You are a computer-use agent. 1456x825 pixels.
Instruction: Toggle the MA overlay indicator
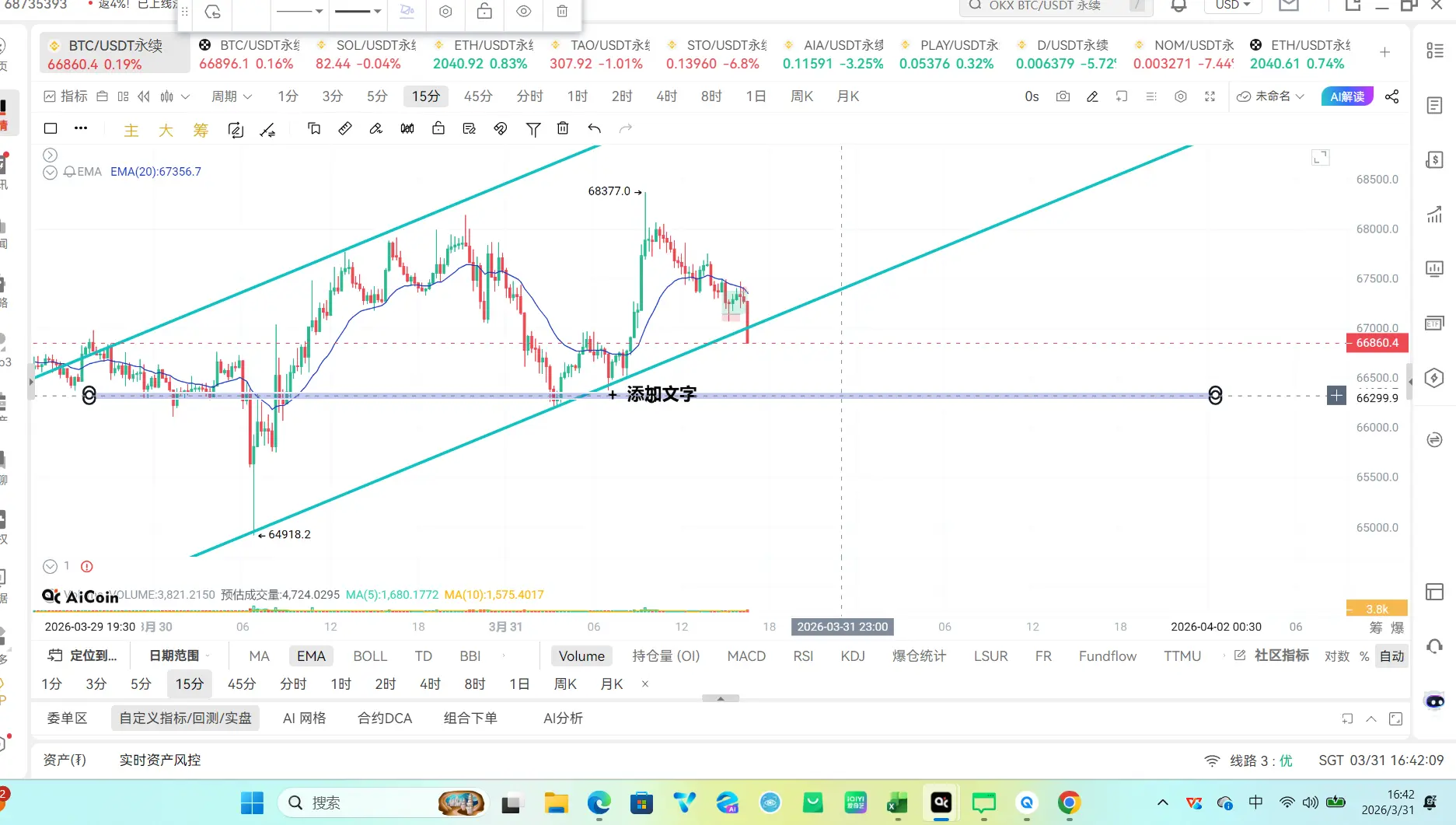point(259,656)
